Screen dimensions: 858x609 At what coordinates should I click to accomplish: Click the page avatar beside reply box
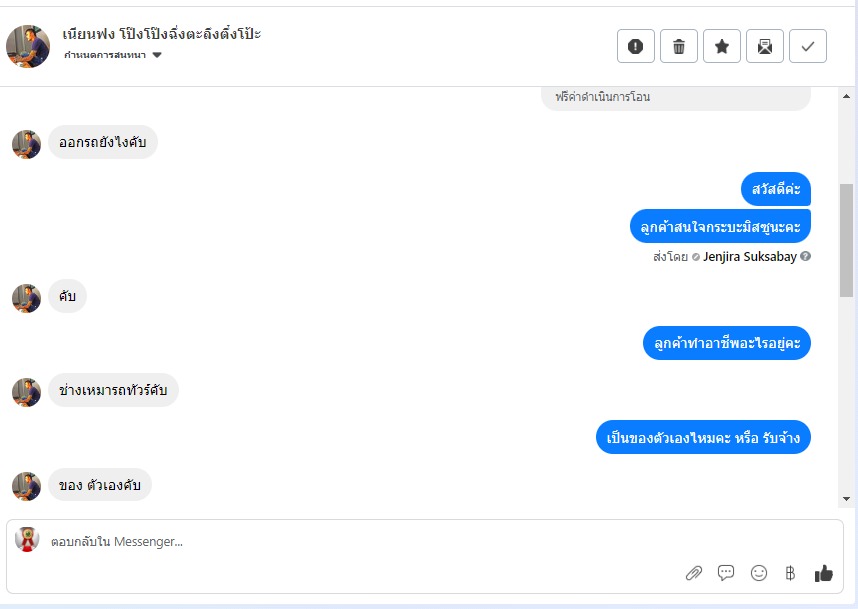click(27, 539)
